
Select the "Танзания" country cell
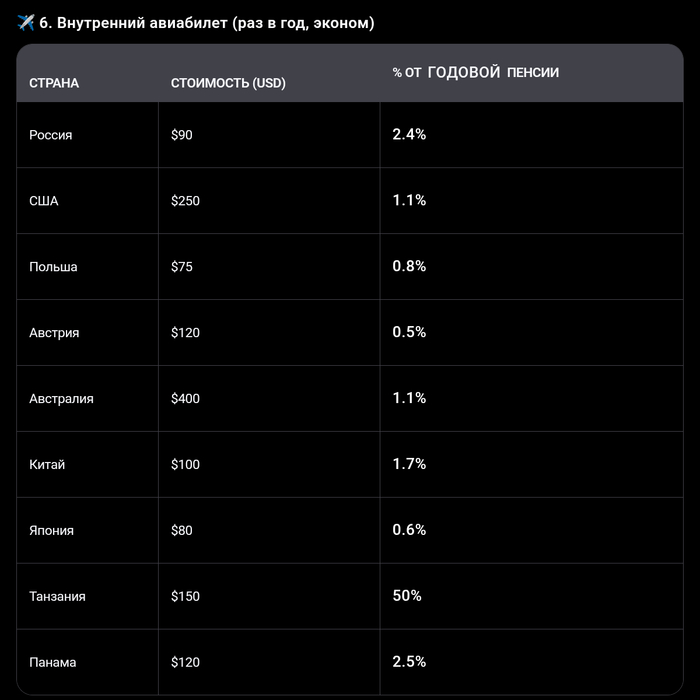tap(57, 597)
